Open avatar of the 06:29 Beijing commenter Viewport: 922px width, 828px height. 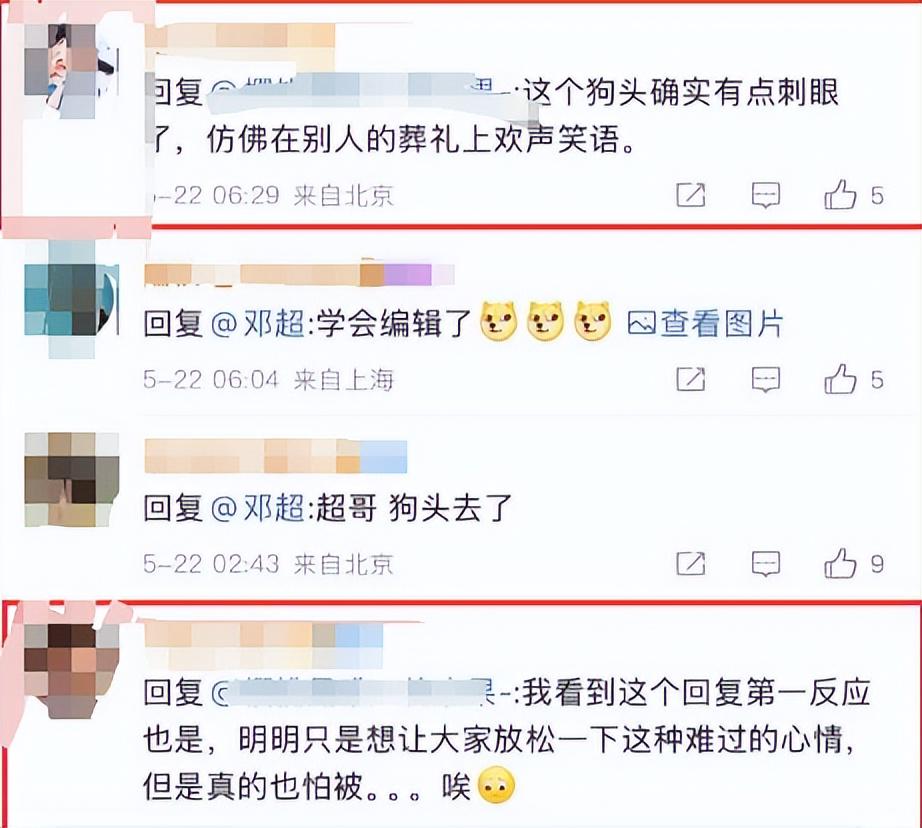pyautogui.click(x=71, y=71)
